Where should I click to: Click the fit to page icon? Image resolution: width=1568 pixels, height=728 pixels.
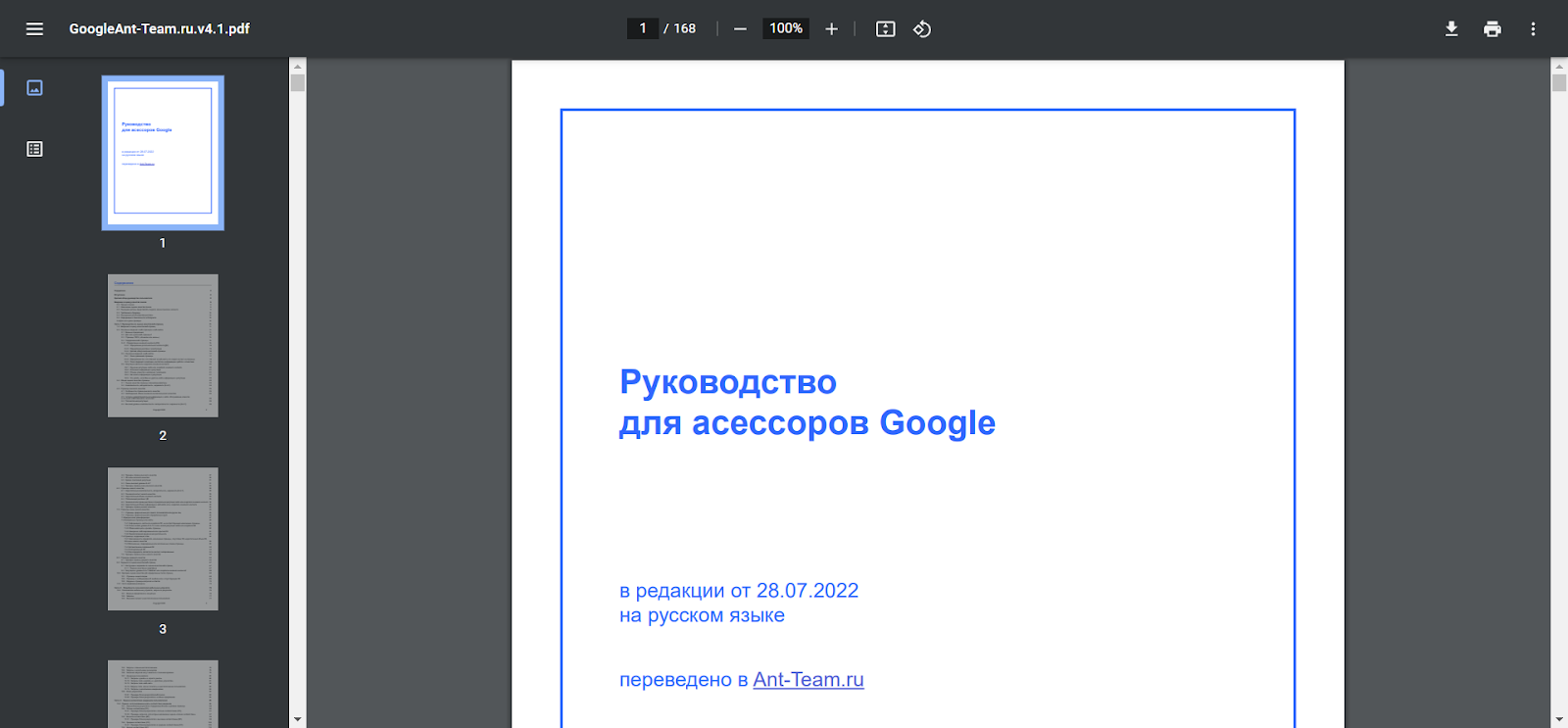pyautogui.click(x=885, y=29)
